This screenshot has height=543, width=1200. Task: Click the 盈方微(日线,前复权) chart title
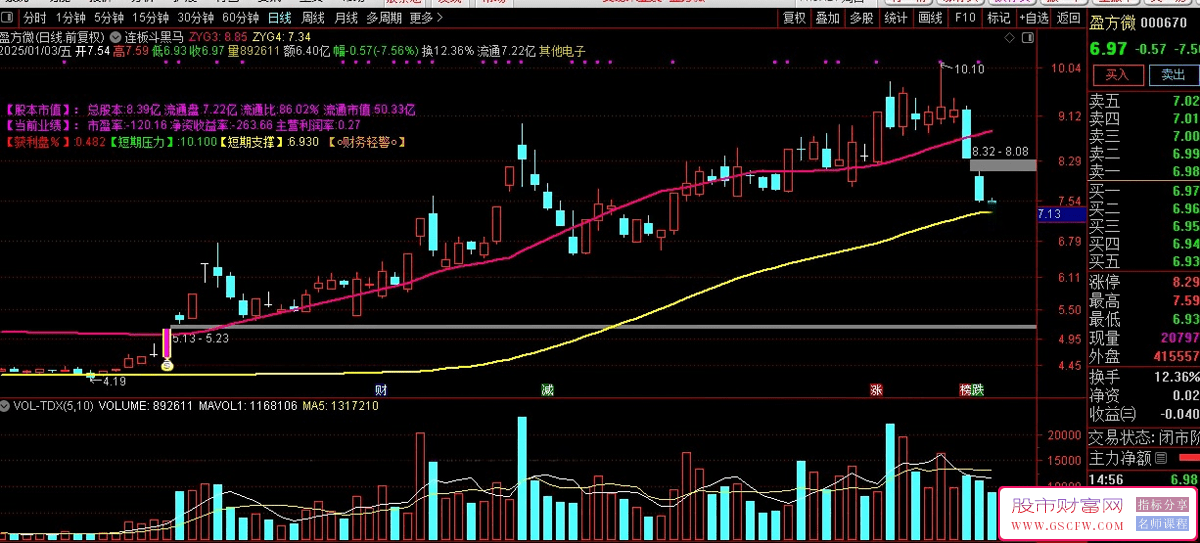(x=51, y=37)
